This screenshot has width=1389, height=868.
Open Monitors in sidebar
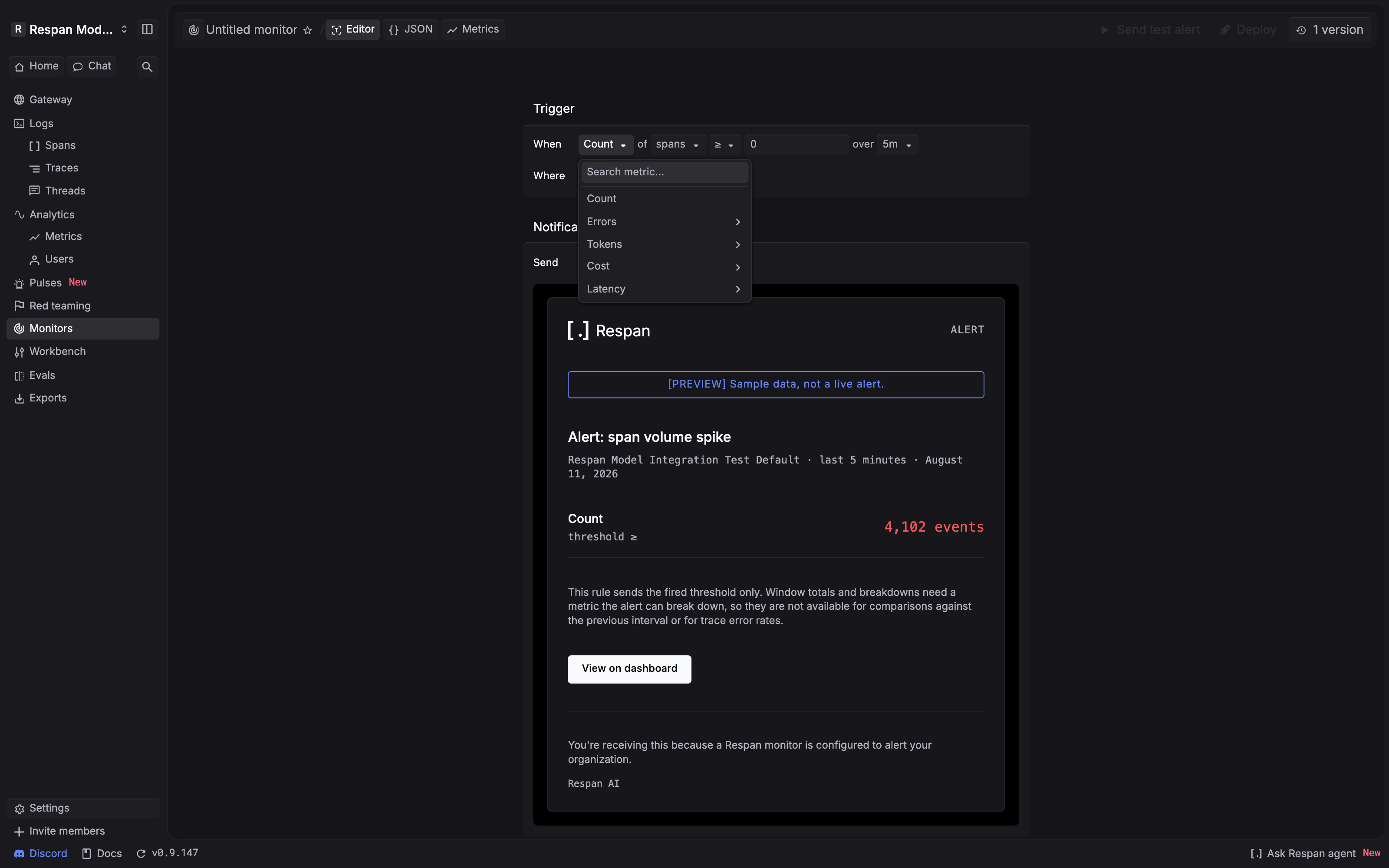tap(82, 329)
